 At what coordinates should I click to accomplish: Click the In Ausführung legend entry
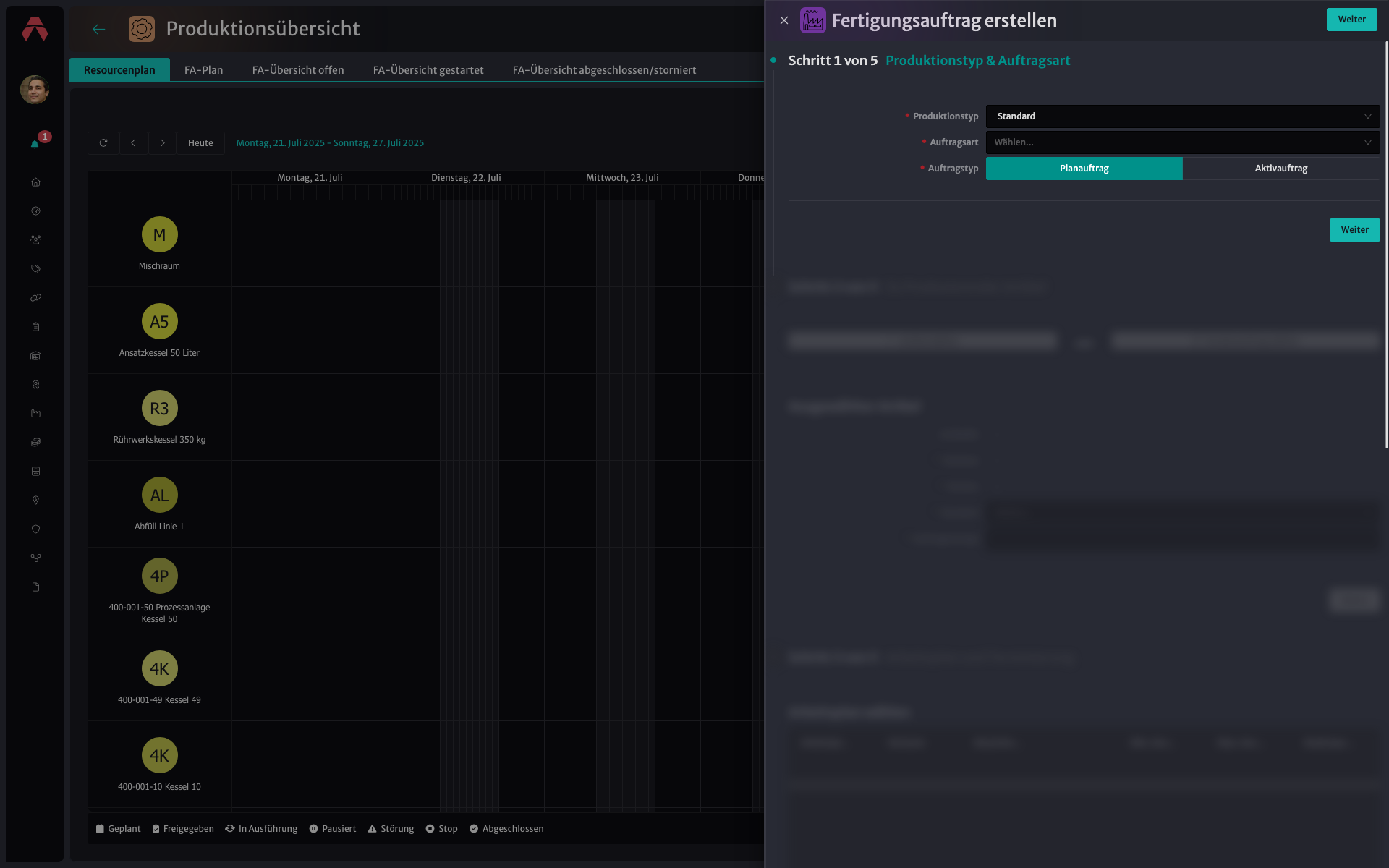(261, 829)
